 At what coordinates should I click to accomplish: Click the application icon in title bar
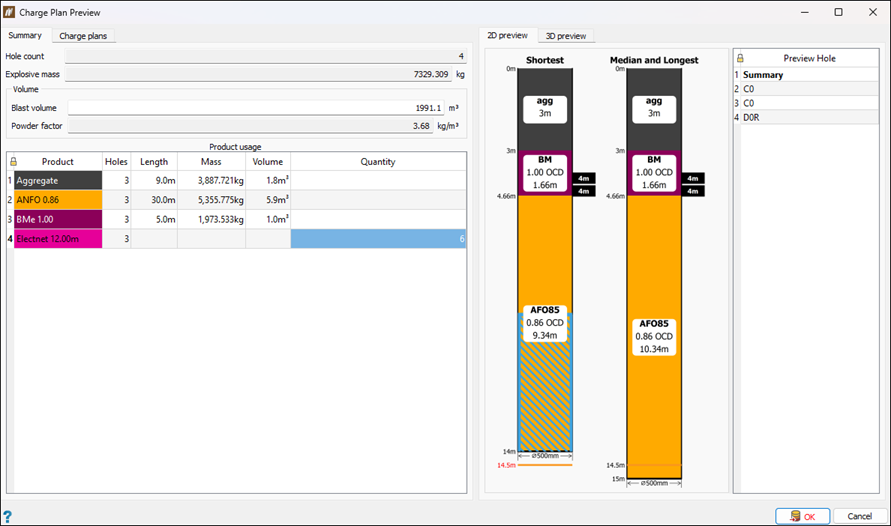(x=11, y=12)
